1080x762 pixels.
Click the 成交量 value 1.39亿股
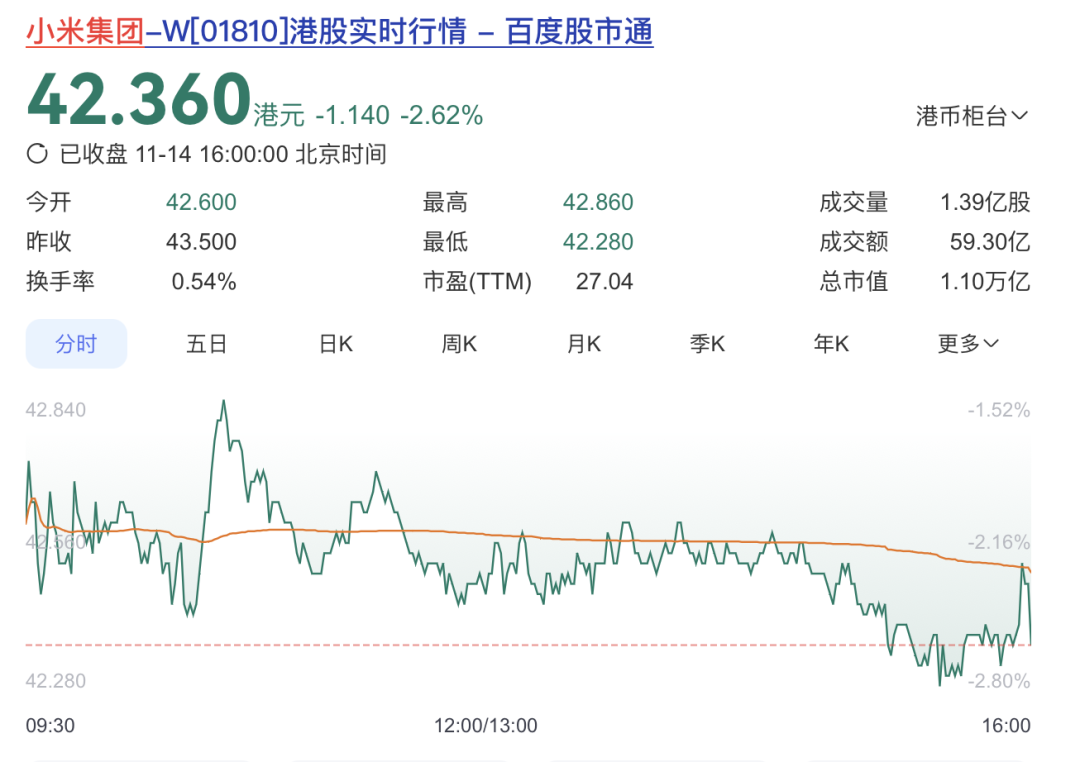pyautogui.click(x=985, y=202)
